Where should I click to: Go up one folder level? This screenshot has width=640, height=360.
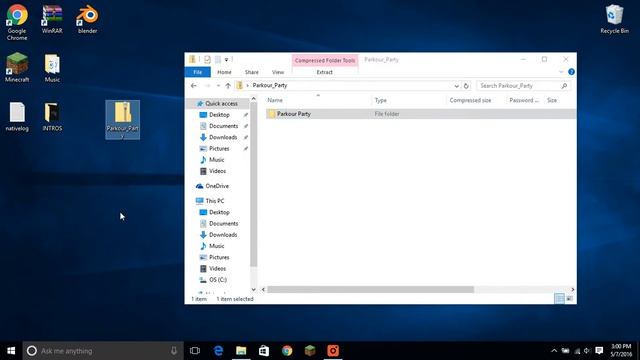(x=228, y=86)
